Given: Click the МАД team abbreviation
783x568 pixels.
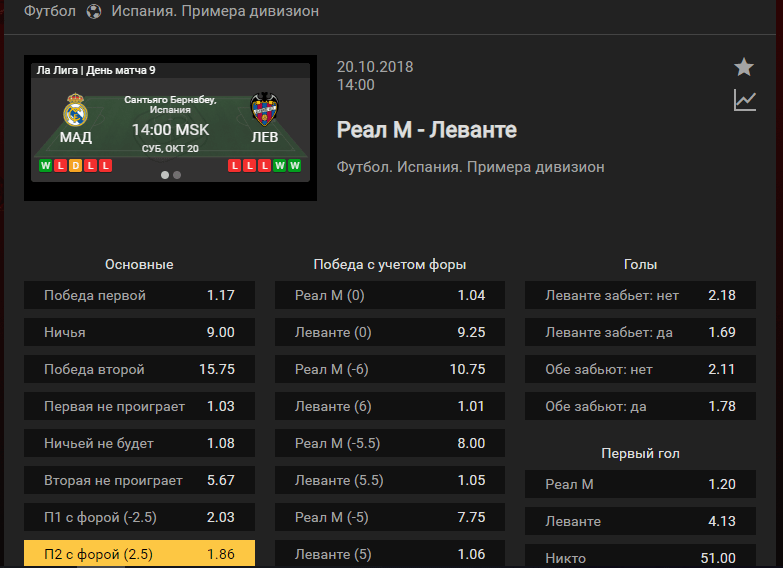Looking at the screenshot, I should coord(75,137).
